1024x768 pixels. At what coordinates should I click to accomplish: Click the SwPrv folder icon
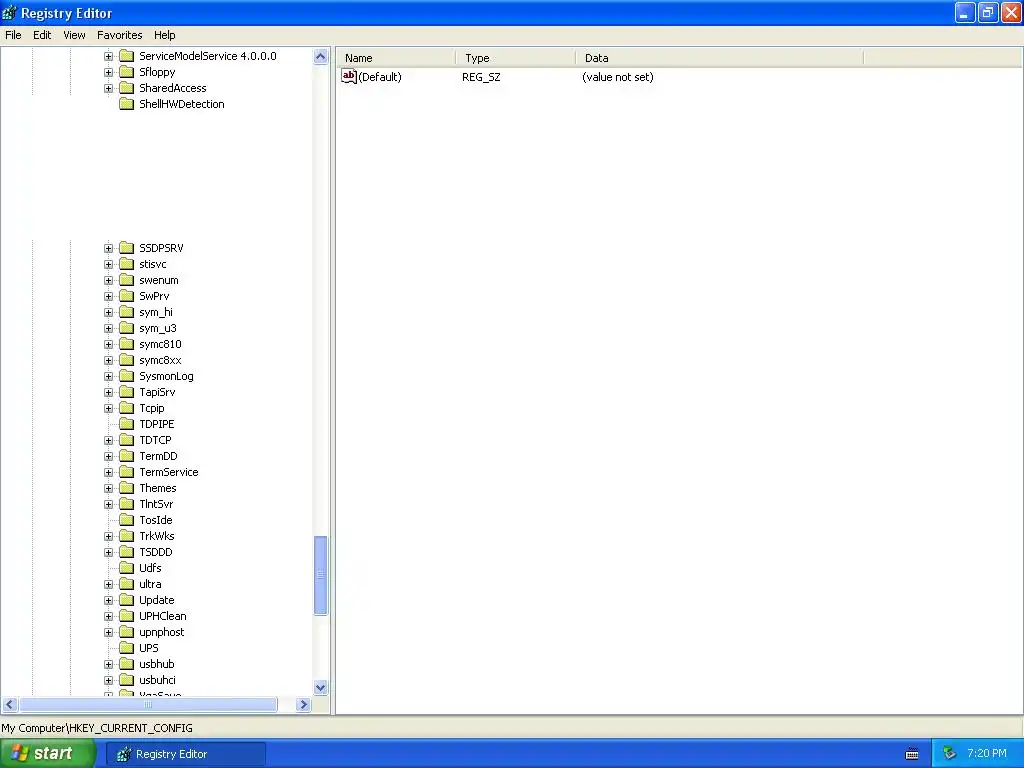127,296
